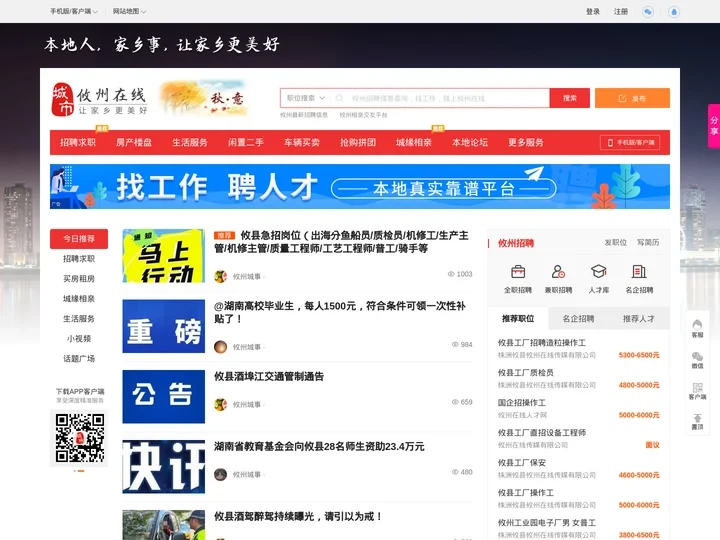This screenshot has height=540, width=720.
Task: Click the WeChat icon in top bar
Action: pyautogui.click(x=648, y=11)
